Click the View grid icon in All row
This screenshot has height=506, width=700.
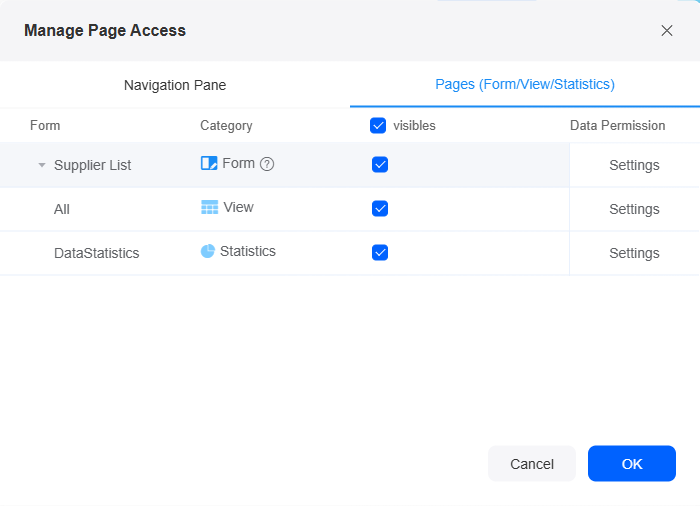click(209, 207)
